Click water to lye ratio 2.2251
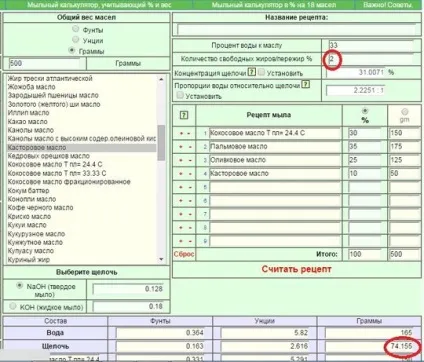This screenshot has width=424, height=362. click(x=356, y=90)
